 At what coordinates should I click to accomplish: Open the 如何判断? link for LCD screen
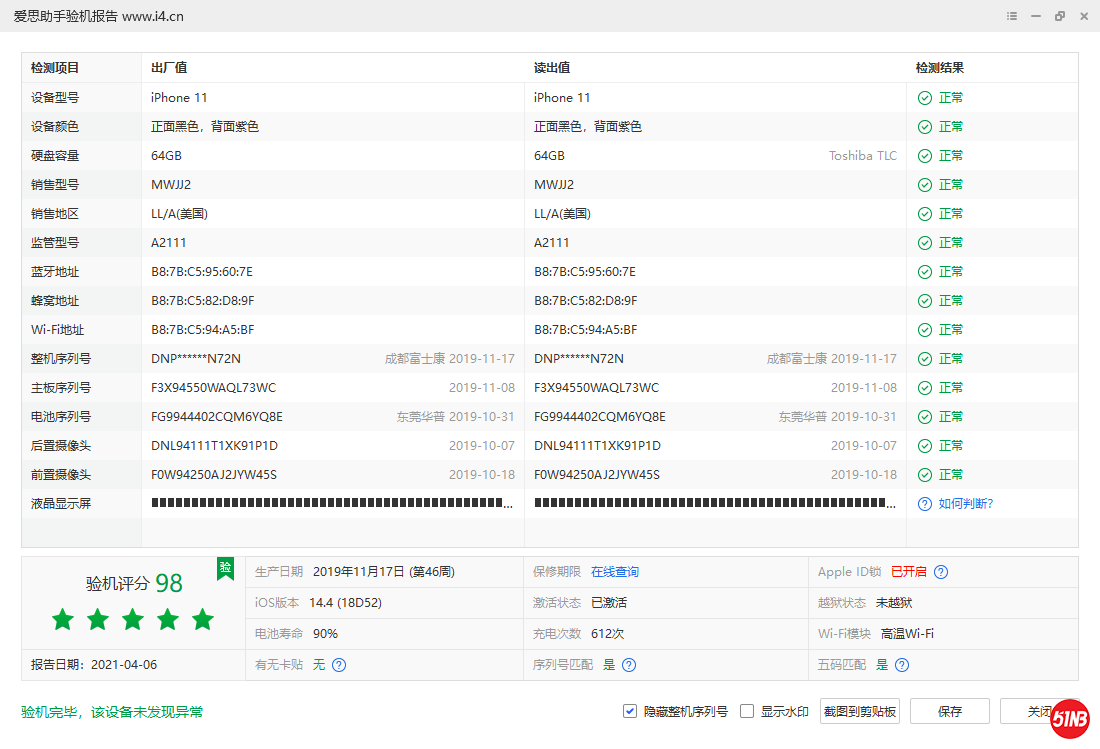[x=966, y=504]
